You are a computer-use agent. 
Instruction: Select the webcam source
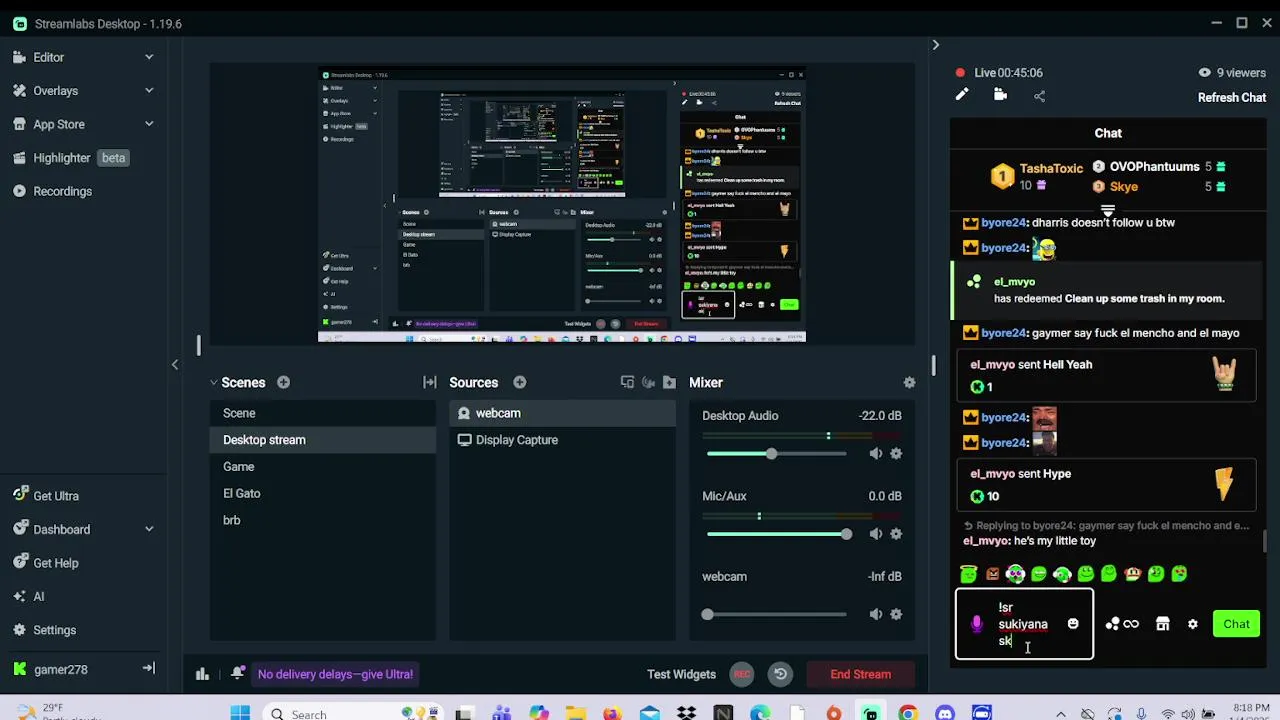point(562,413)
